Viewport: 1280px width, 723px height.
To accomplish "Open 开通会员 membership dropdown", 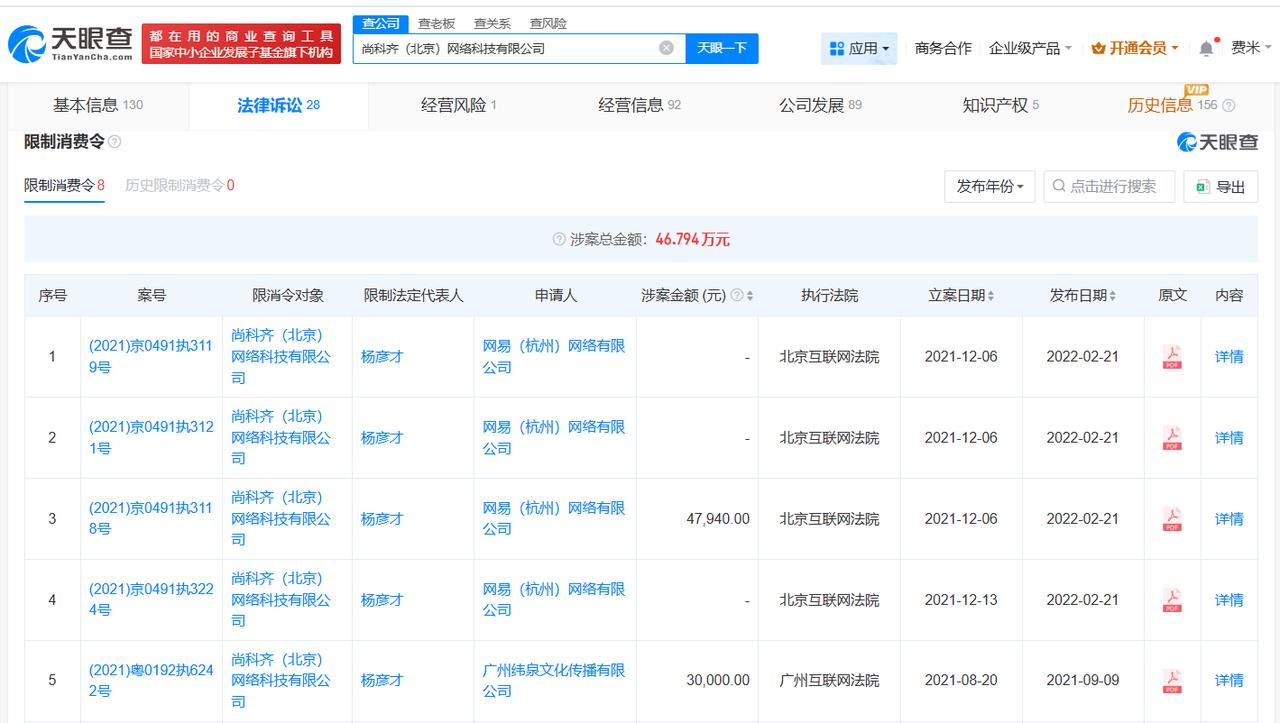I will coord(1135,48).
